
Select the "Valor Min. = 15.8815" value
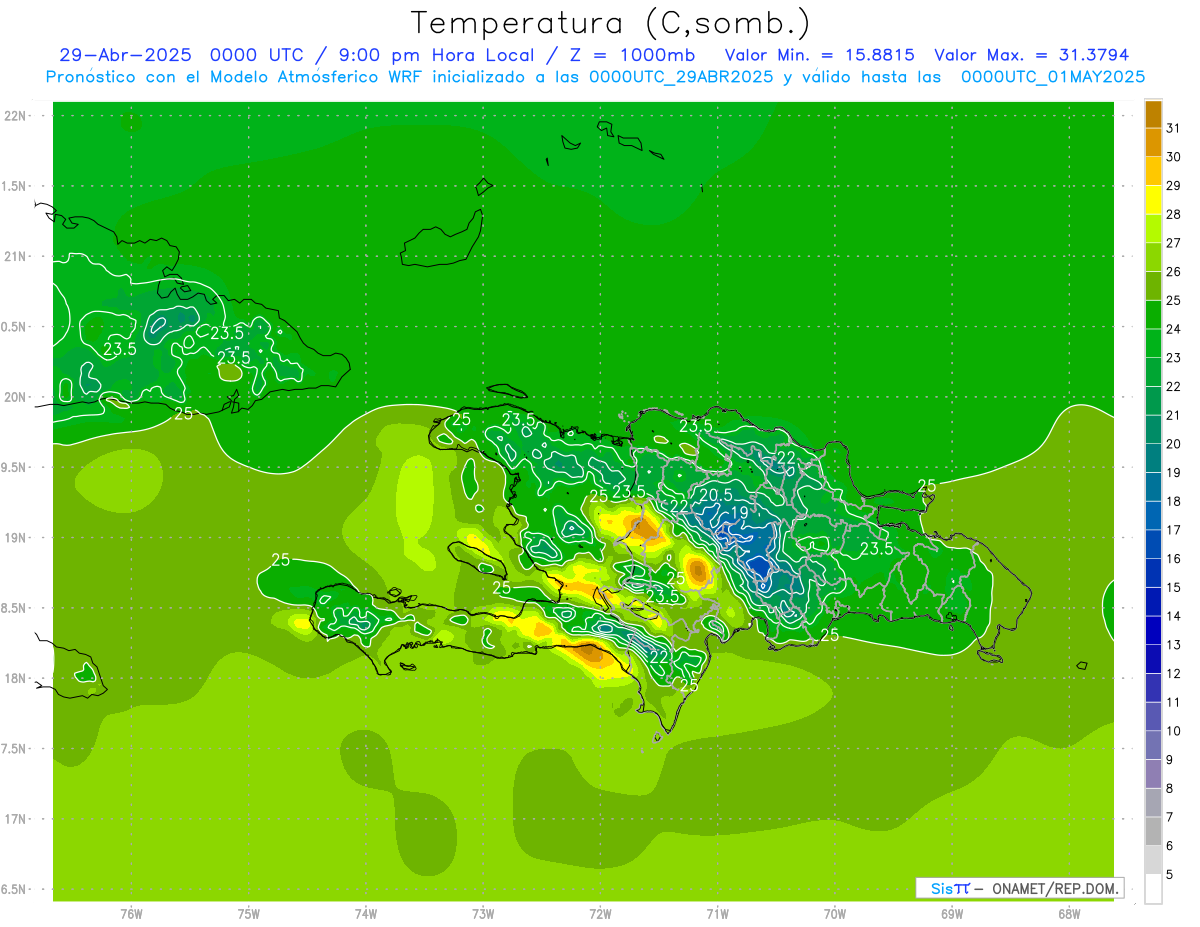pyautogui.click(x=819, y=55)
